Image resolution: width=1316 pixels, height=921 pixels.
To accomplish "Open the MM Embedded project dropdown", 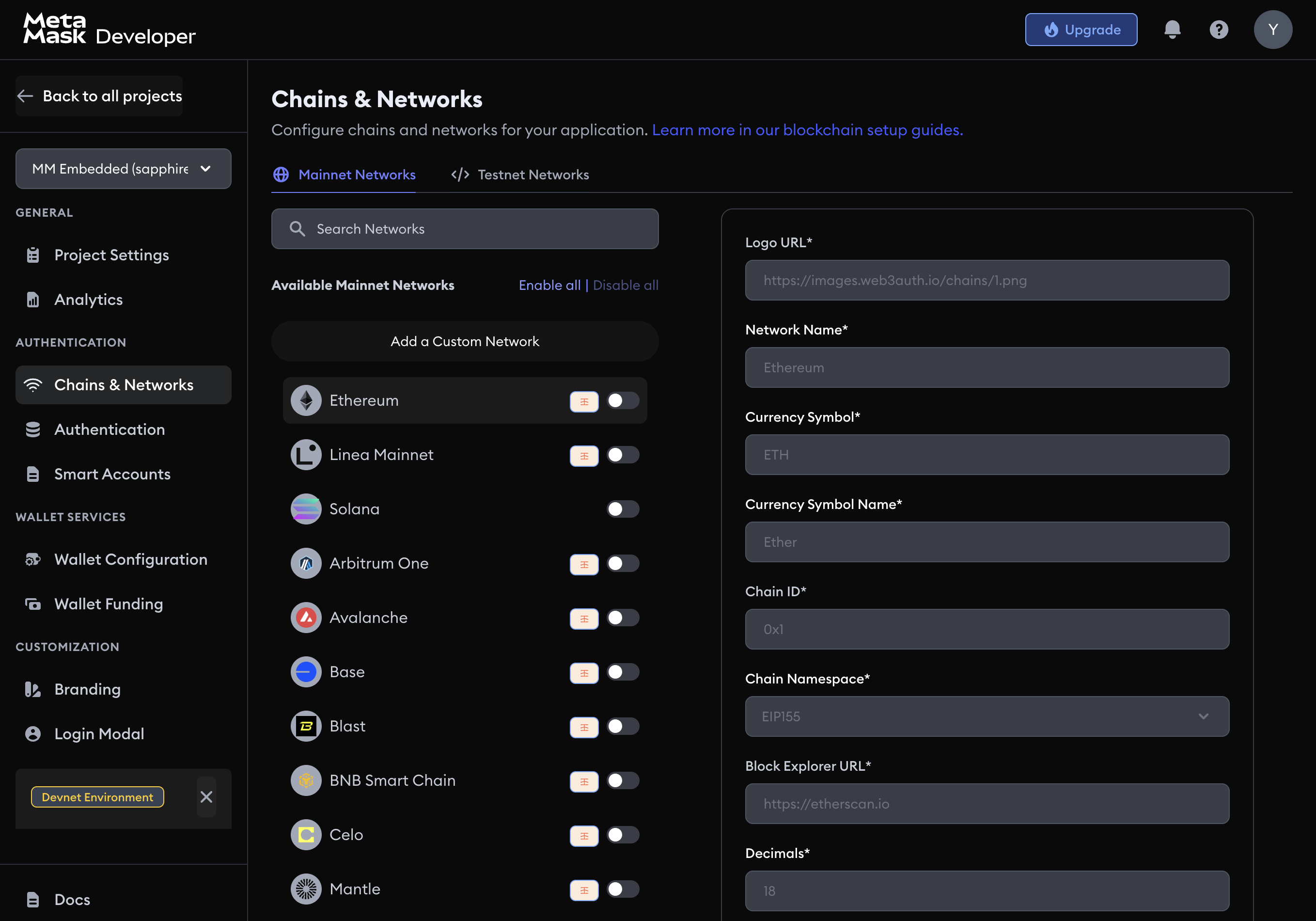I will click(123, 169).
